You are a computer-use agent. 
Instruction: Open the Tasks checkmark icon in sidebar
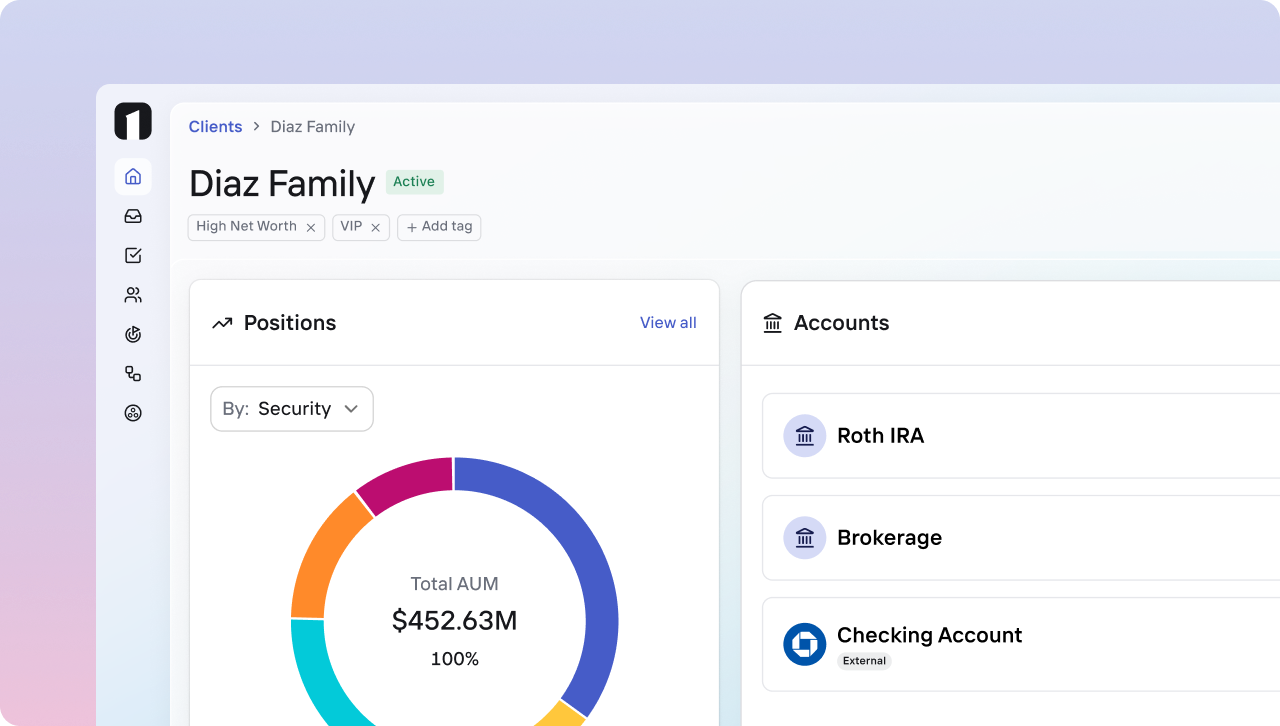[132, 255]
